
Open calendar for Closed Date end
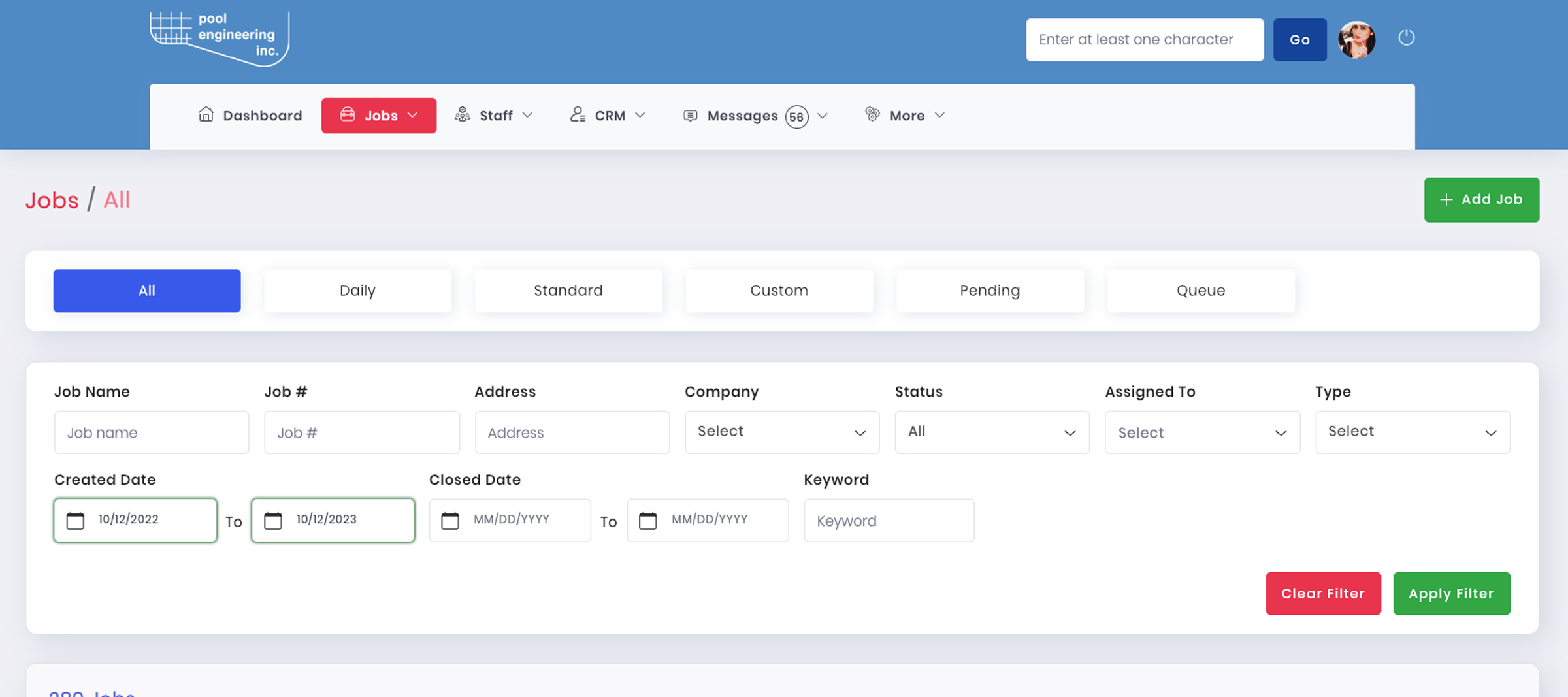pyautogui.click(x=647, y=521)
